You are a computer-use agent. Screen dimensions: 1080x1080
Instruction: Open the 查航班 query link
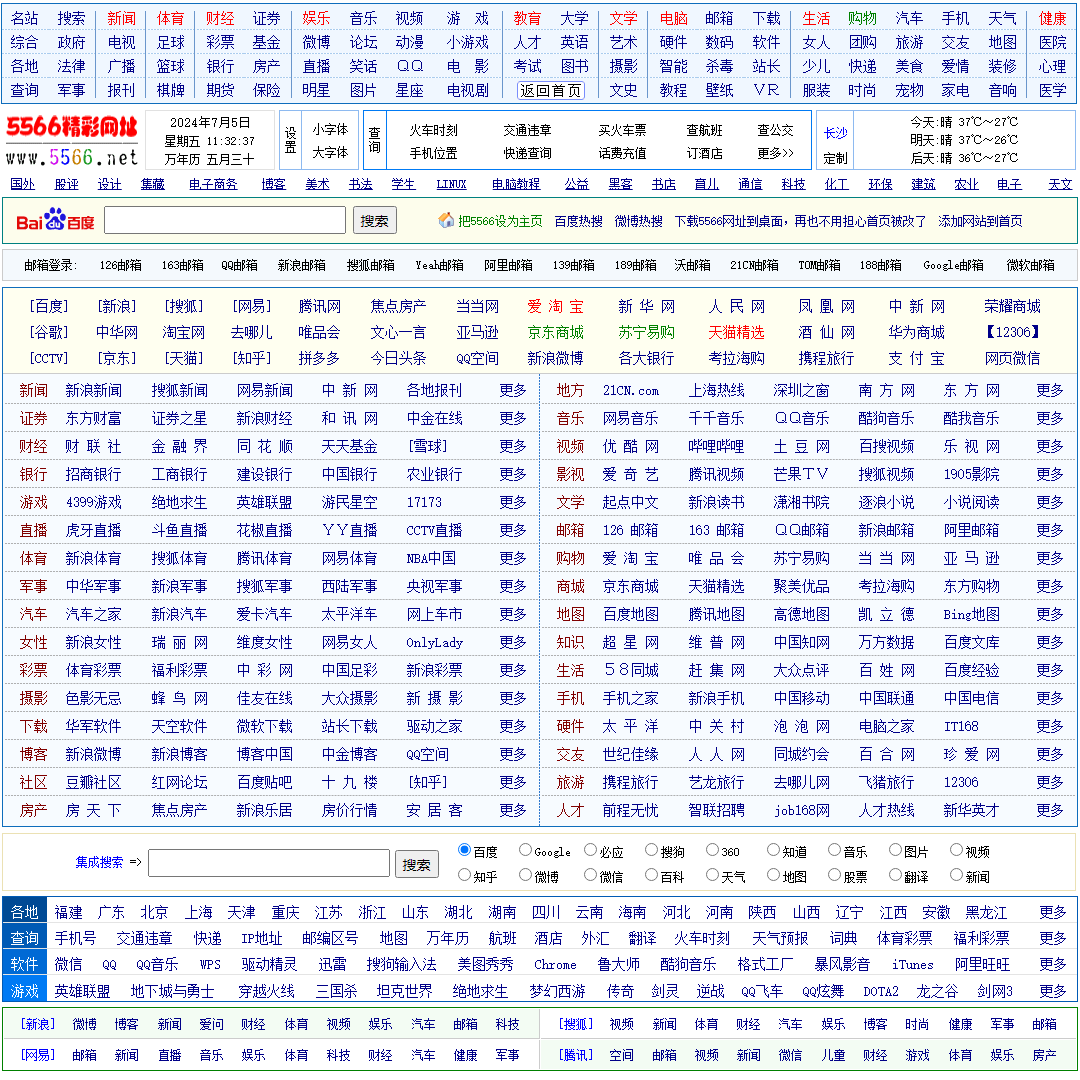click(x=705, y=130)
